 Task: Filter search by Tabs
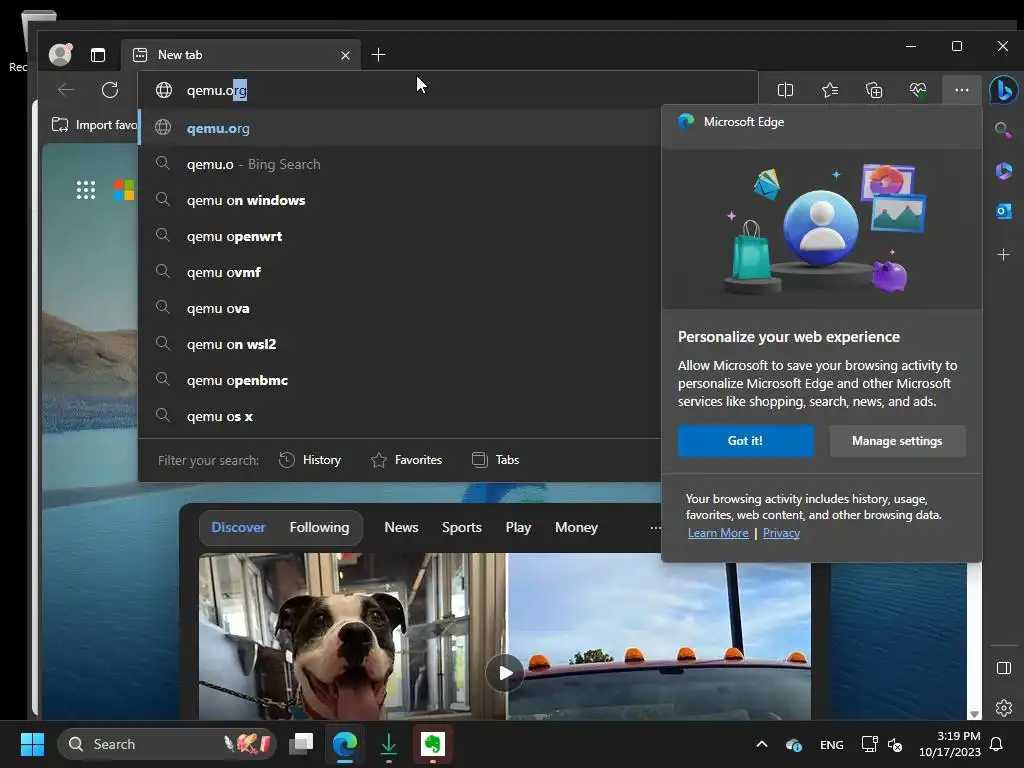[496, 460]
